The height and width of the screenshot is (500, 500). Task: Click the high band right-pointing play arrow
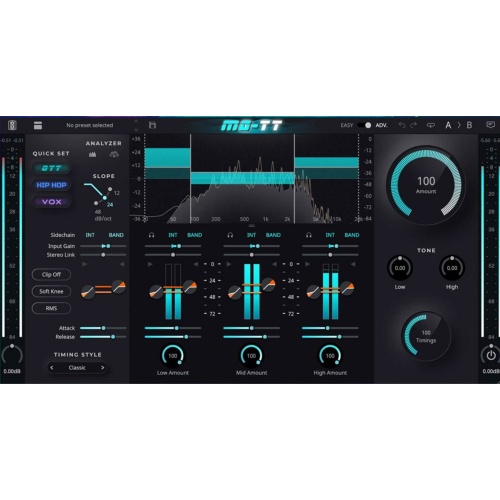(308, 264)
